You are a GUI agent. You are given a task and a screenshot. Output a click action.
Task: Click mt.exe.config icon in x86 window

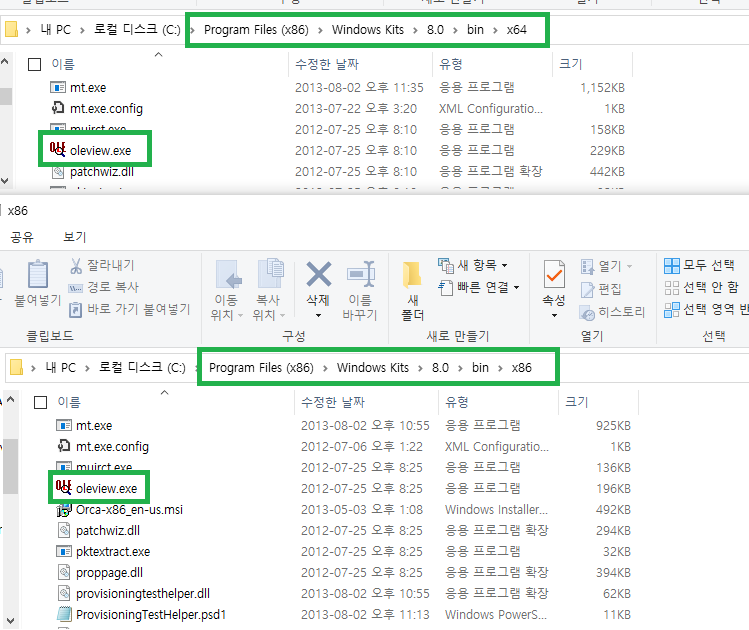(x=64, y=446)
